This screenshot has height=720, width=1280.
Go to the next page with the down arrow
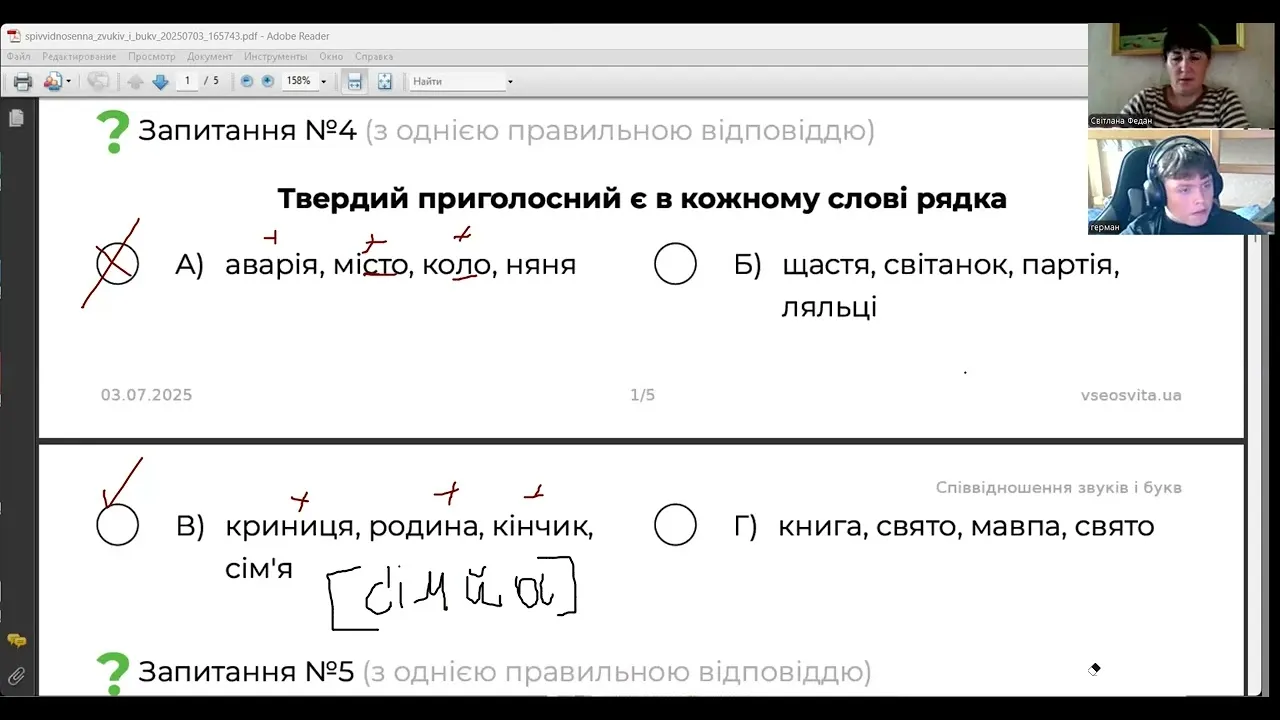160,82
